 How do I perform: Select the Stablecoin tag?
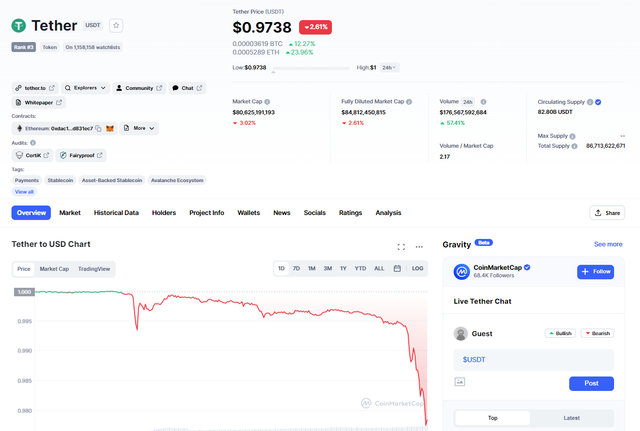(x=60, y=180)
